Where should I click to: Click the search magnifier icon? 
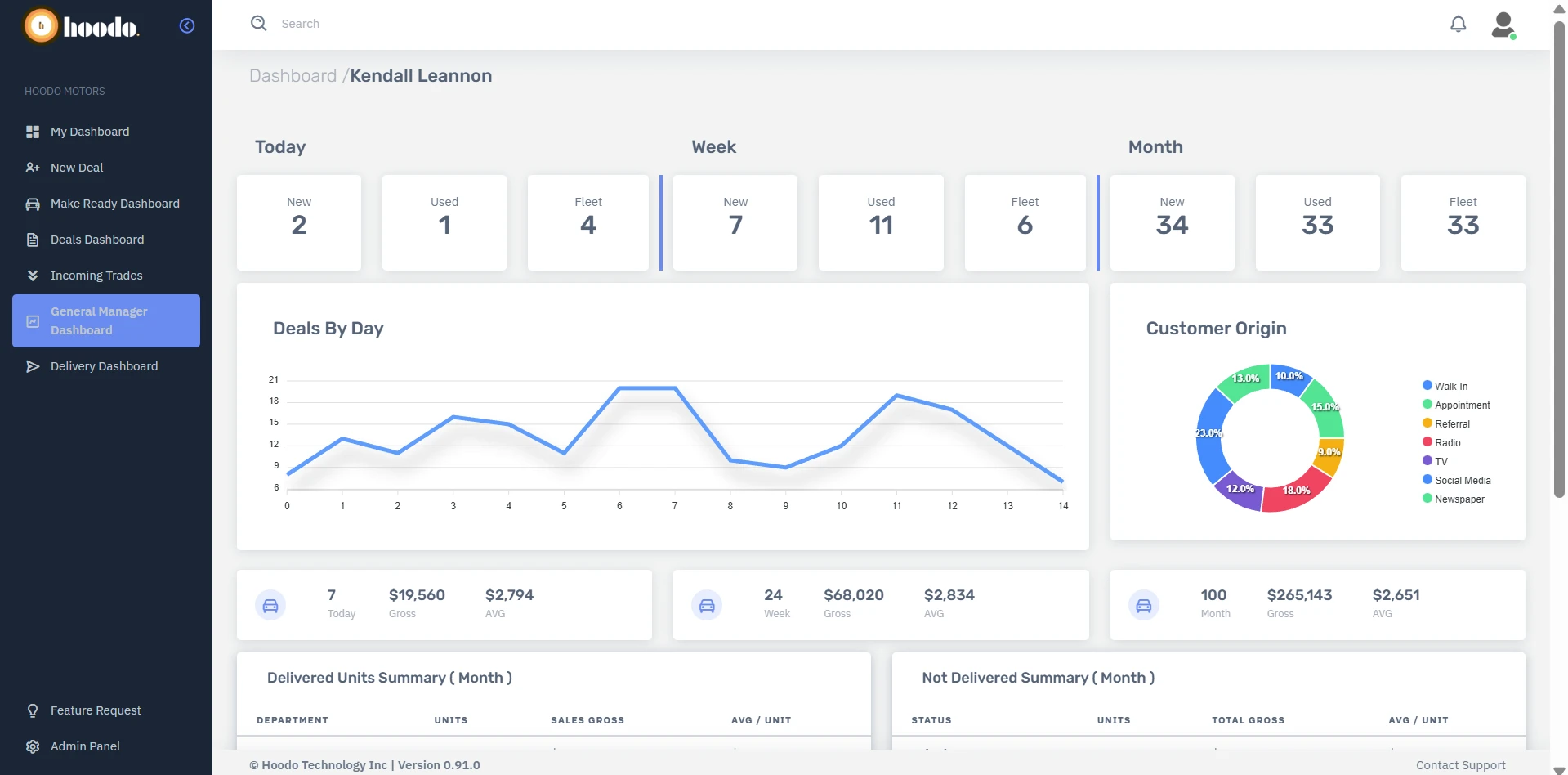tap(258, 23)
